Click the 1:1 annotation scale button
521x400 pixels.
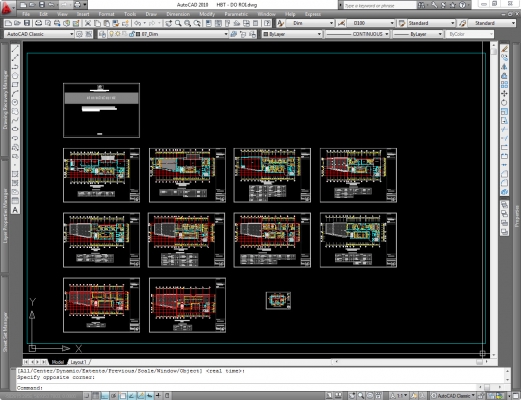click(x=399, y=396)
